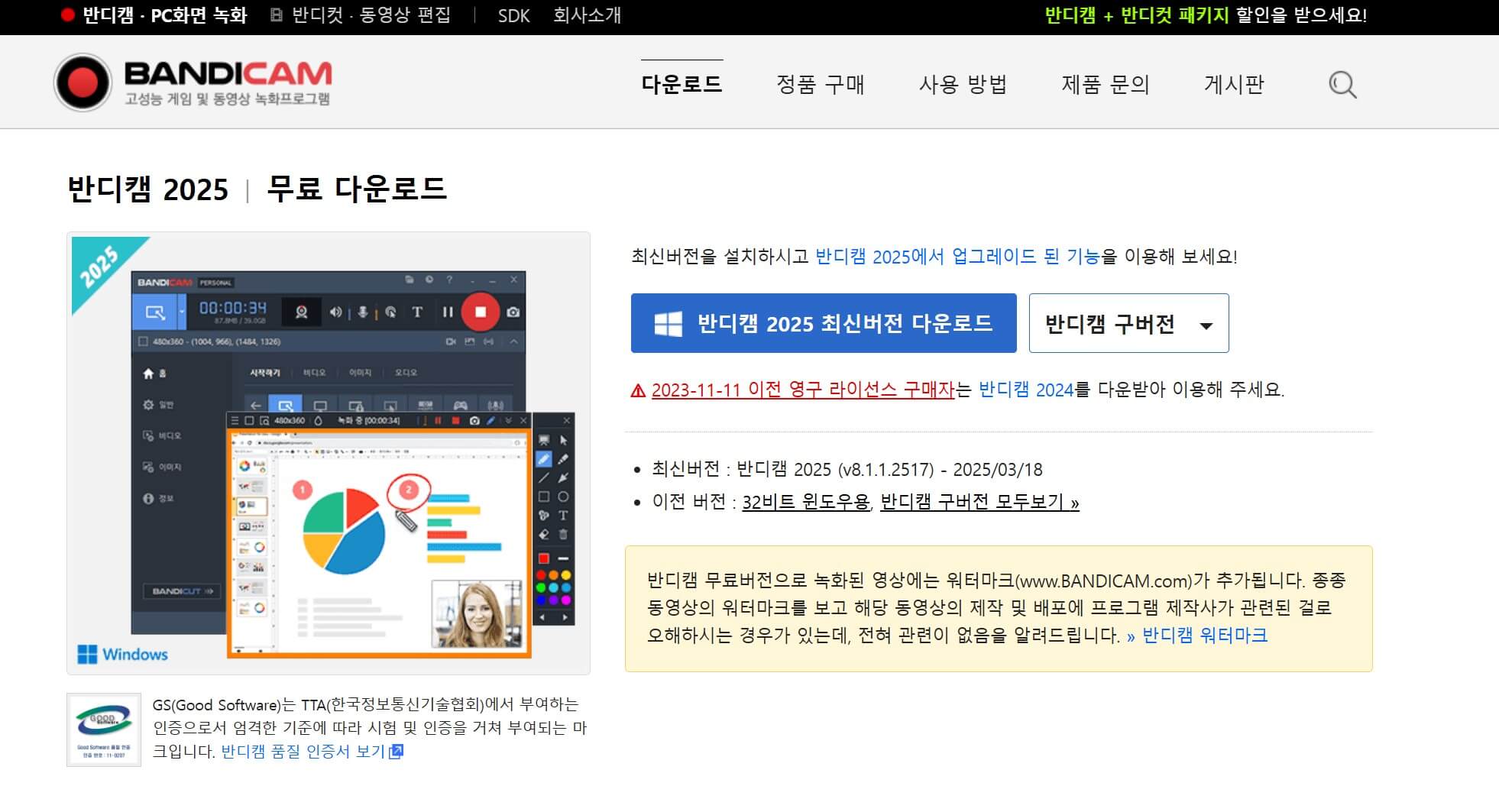Open 반디캠 2025에서 업그레이드 된 기능 link

click(x=957, y=257)
